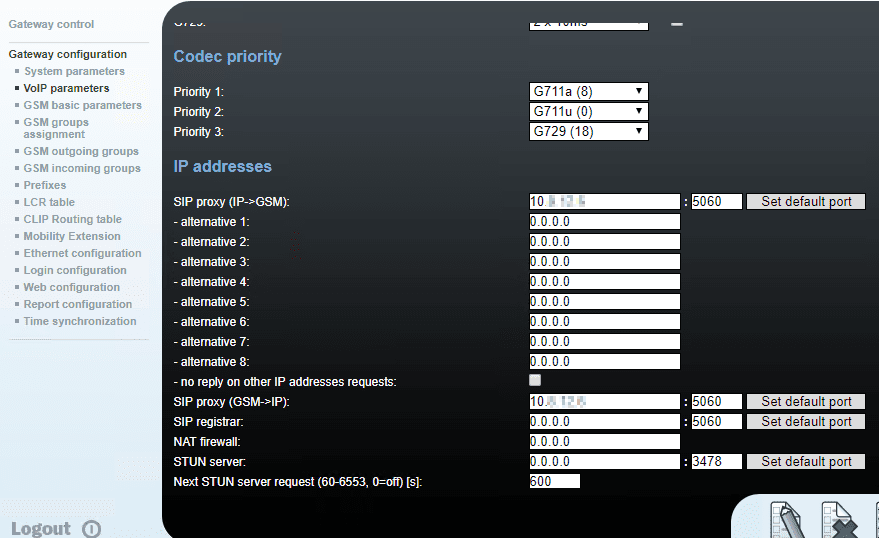The image size is (879, 538).
Task: Click the Logout link
Action: [41, 528]
